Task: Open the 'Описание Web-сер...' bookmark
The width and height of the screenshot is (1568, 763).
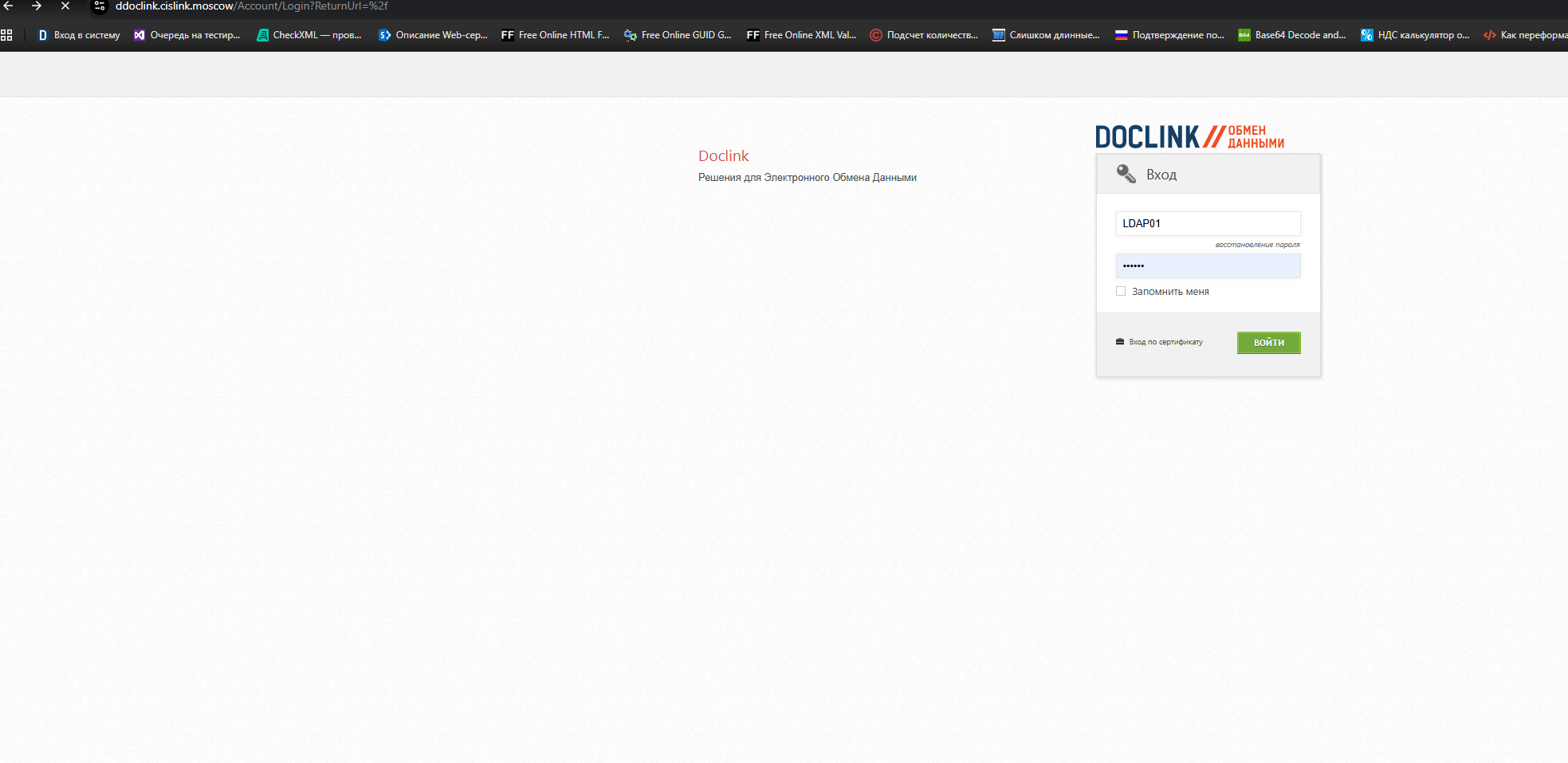Action: pos(433,35)
